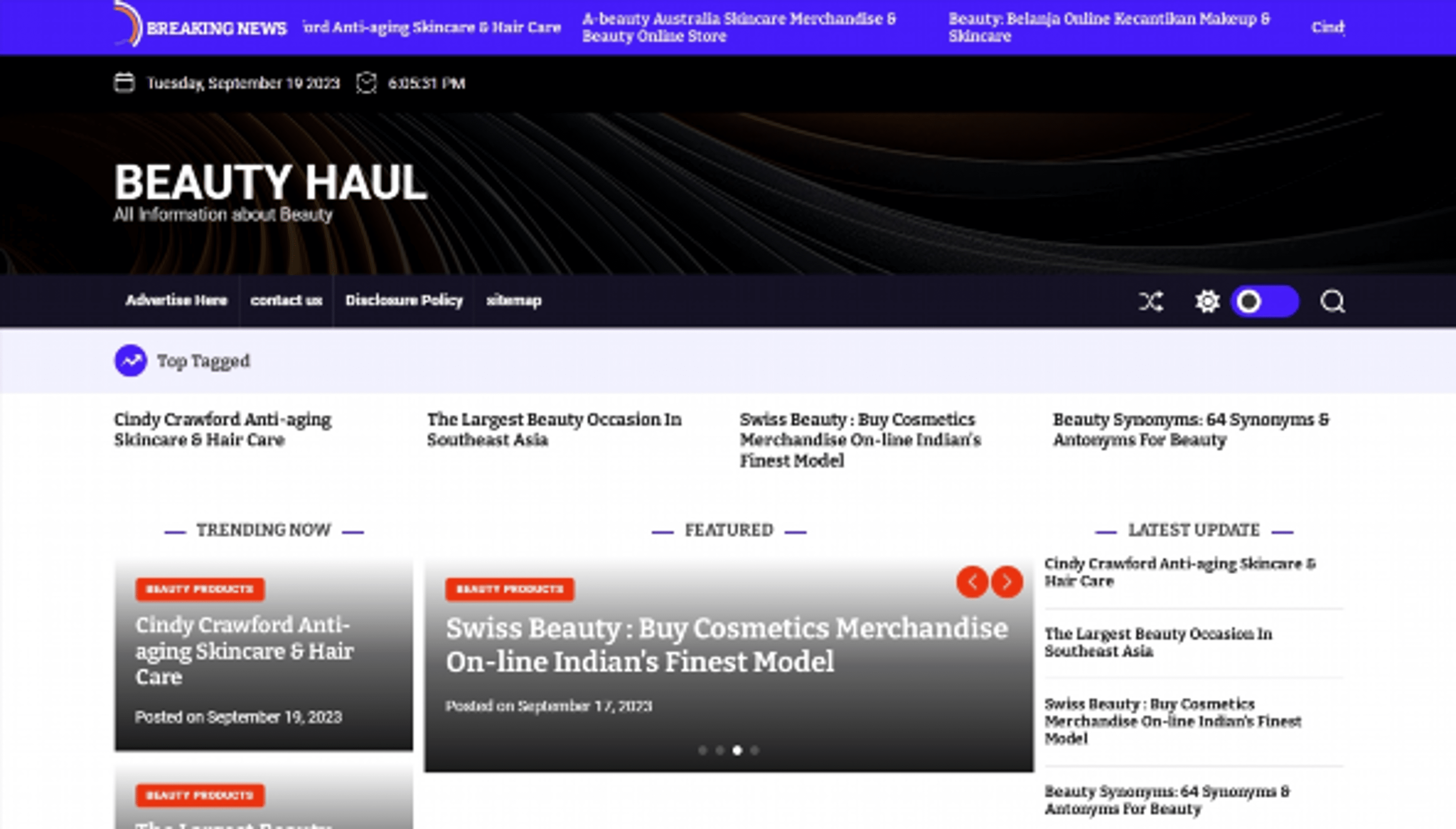Open the Cindy Crawford Anti-aging Skincare article

click(x=223, y=430)
